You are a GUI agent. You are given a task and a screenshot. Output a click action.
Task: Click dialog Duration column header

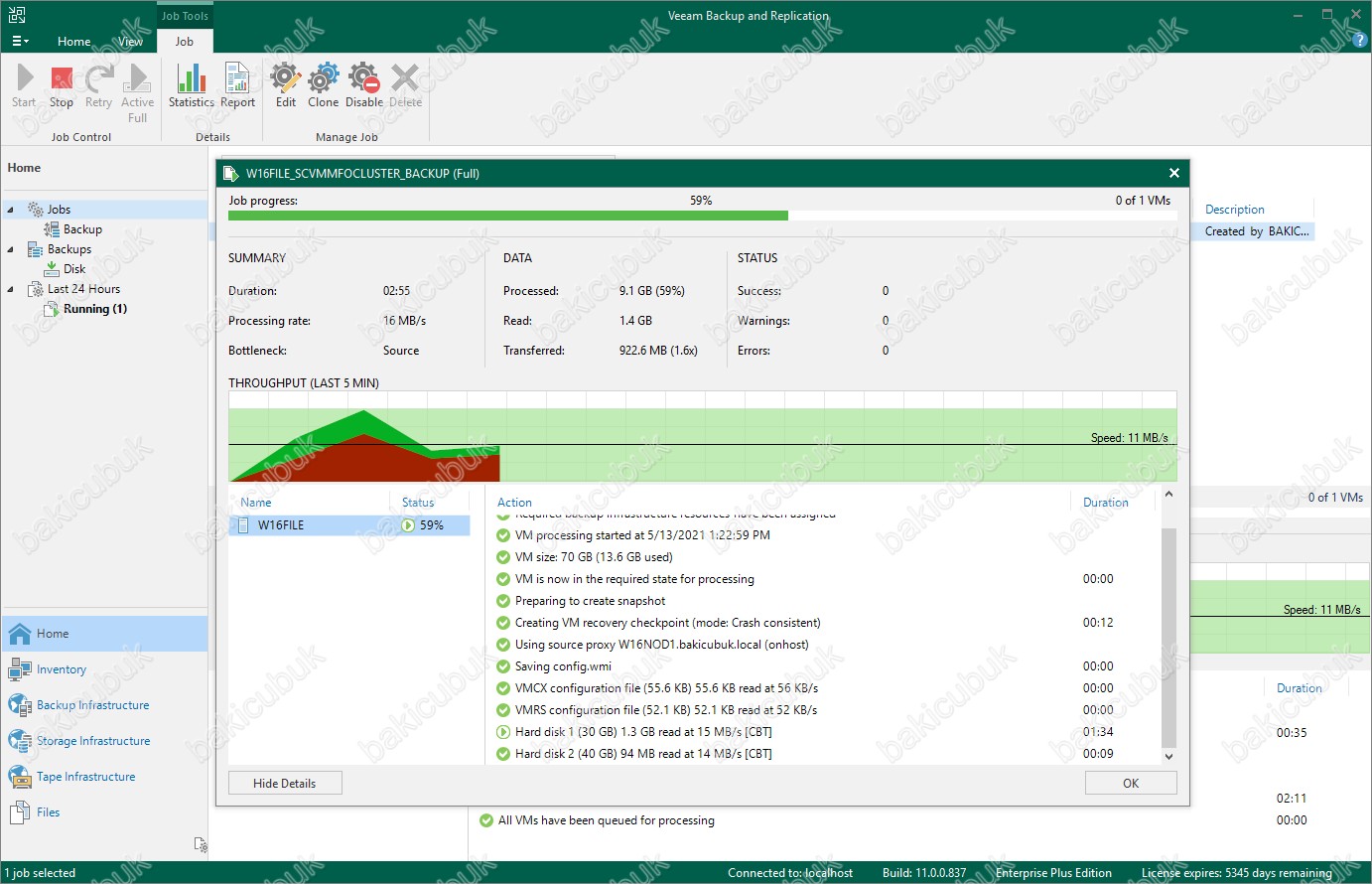1105,503
